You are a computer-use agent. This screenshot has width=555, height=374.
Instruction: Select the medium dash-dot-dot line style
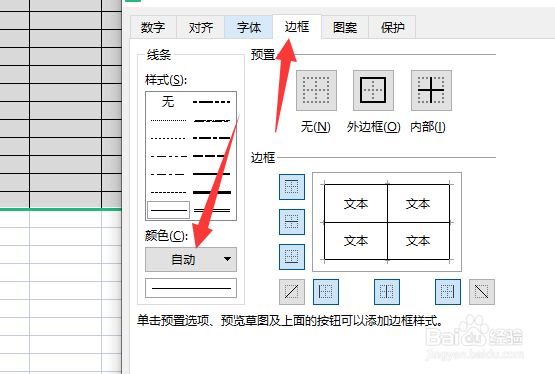coord(212,102)
